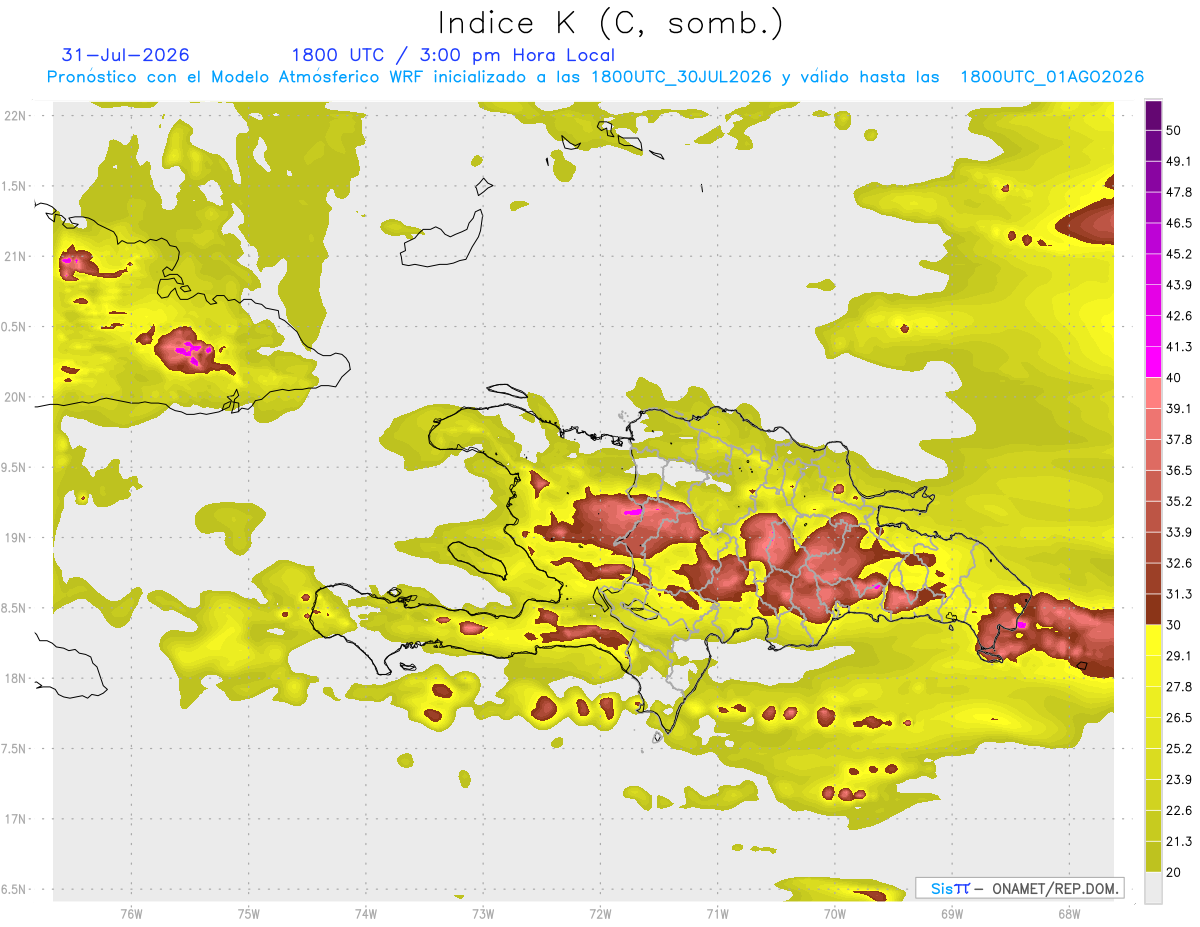Click legend value '49.1'
Viewport: 1200px width, 927px height.
pyautogui.click(x=1179, y=161)
